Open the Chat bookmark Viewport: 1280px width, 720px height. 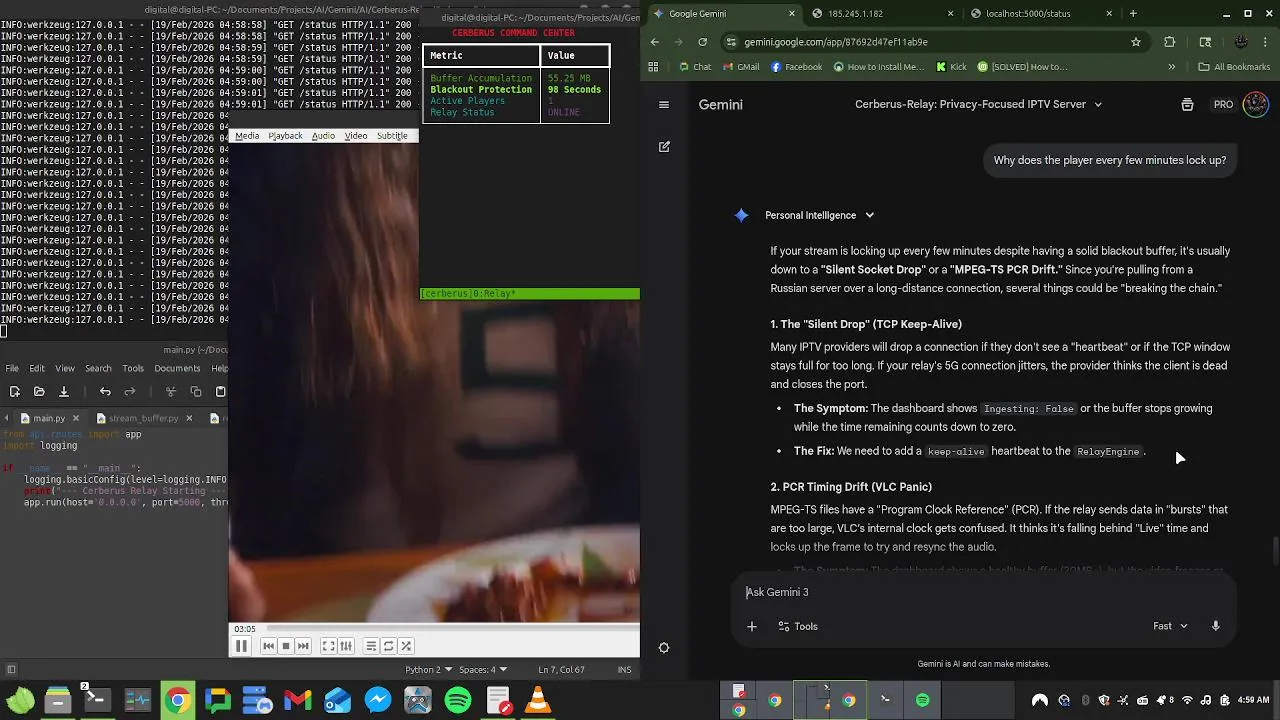(695, 67)
